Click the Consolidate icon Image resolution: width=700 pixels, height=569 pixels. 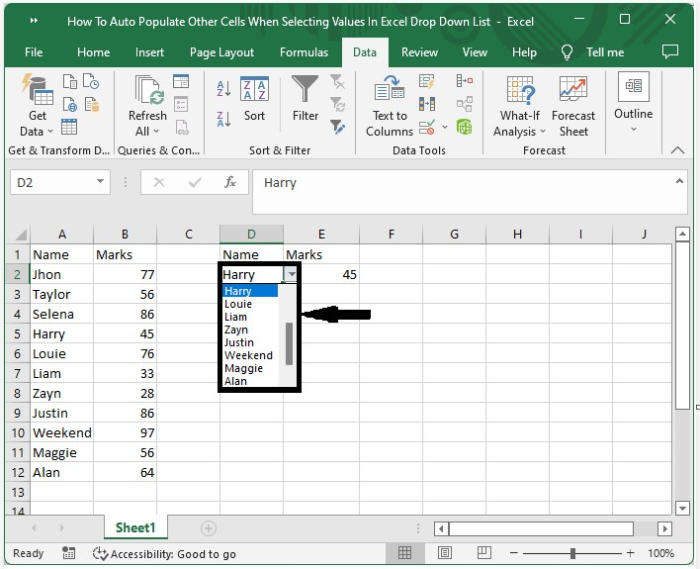click(x=464, y=81)
